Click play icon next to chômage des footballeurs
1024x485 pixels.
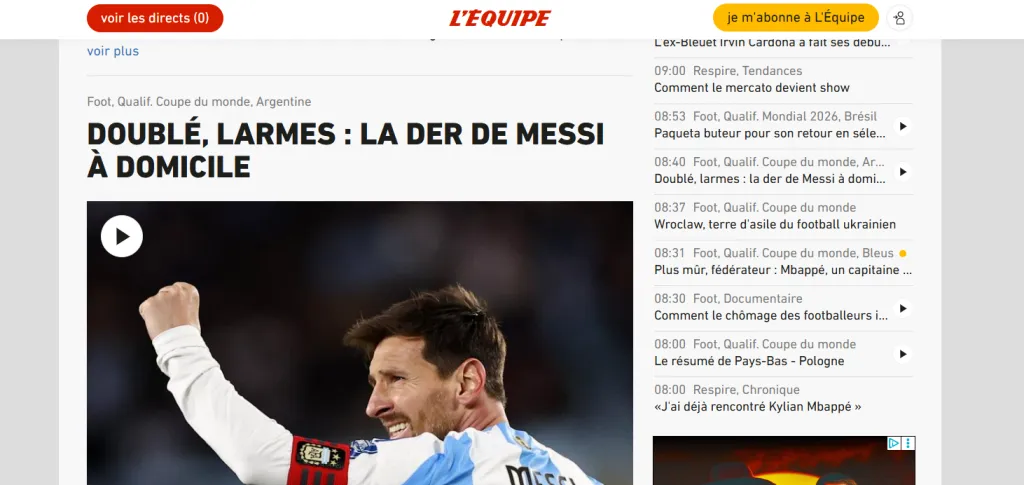coord(903,308)
